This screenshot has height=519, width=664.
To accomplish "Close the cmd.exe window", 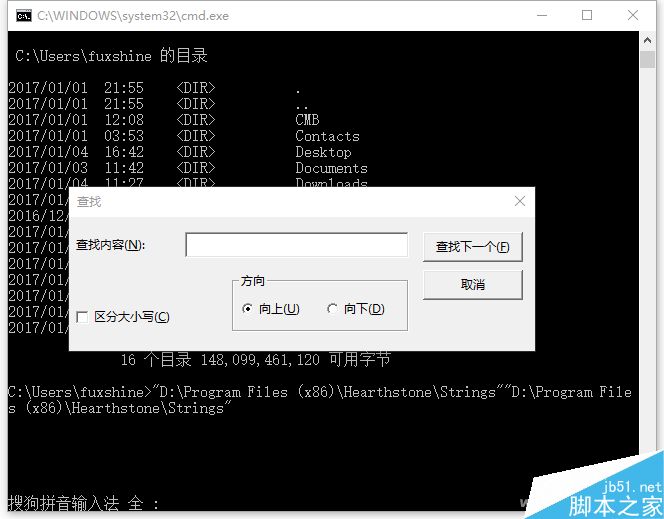I will click(x=633, y=15).
